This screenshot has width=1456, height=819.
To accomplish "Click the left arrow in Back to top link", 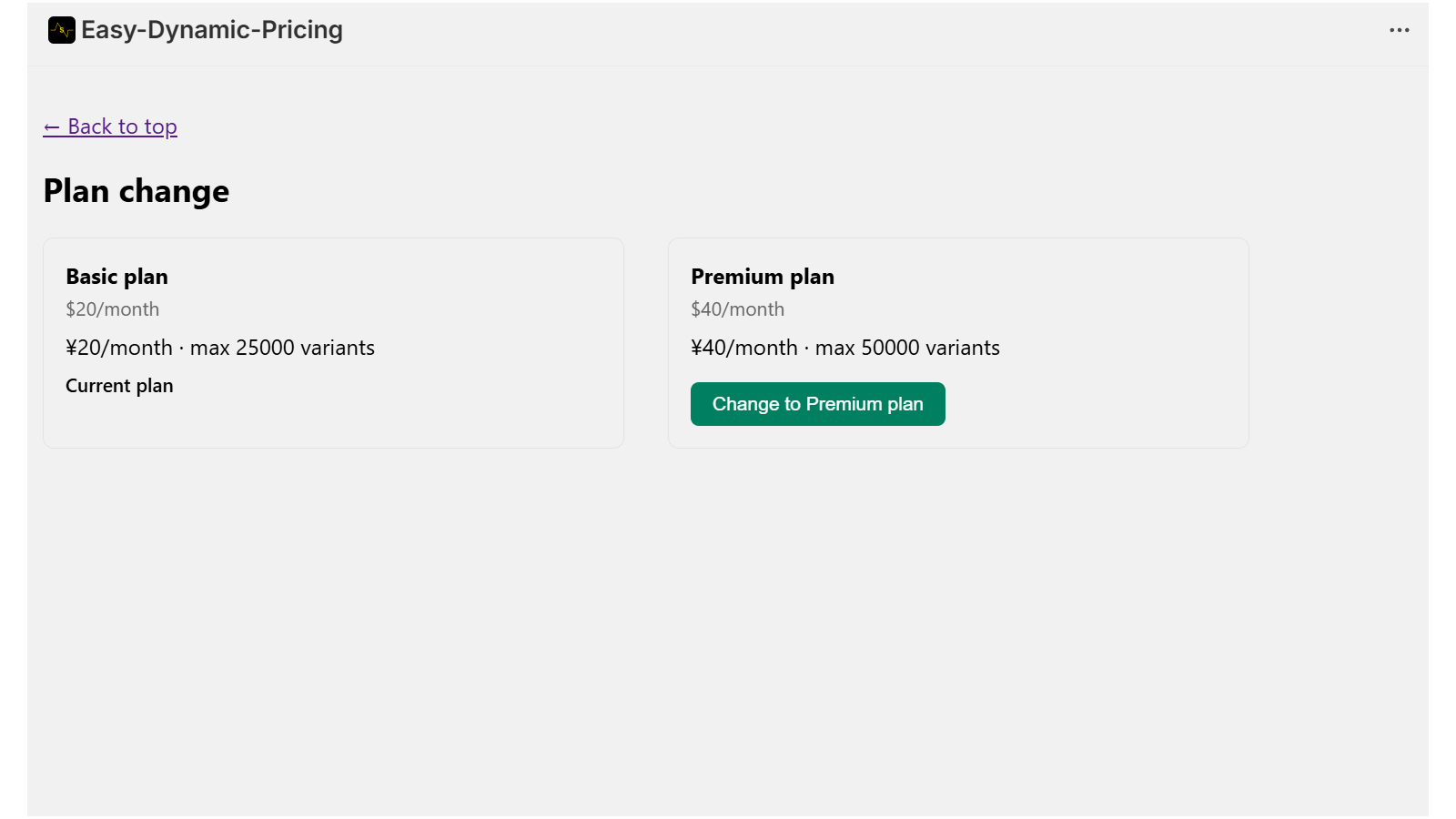I will point(51,126).
